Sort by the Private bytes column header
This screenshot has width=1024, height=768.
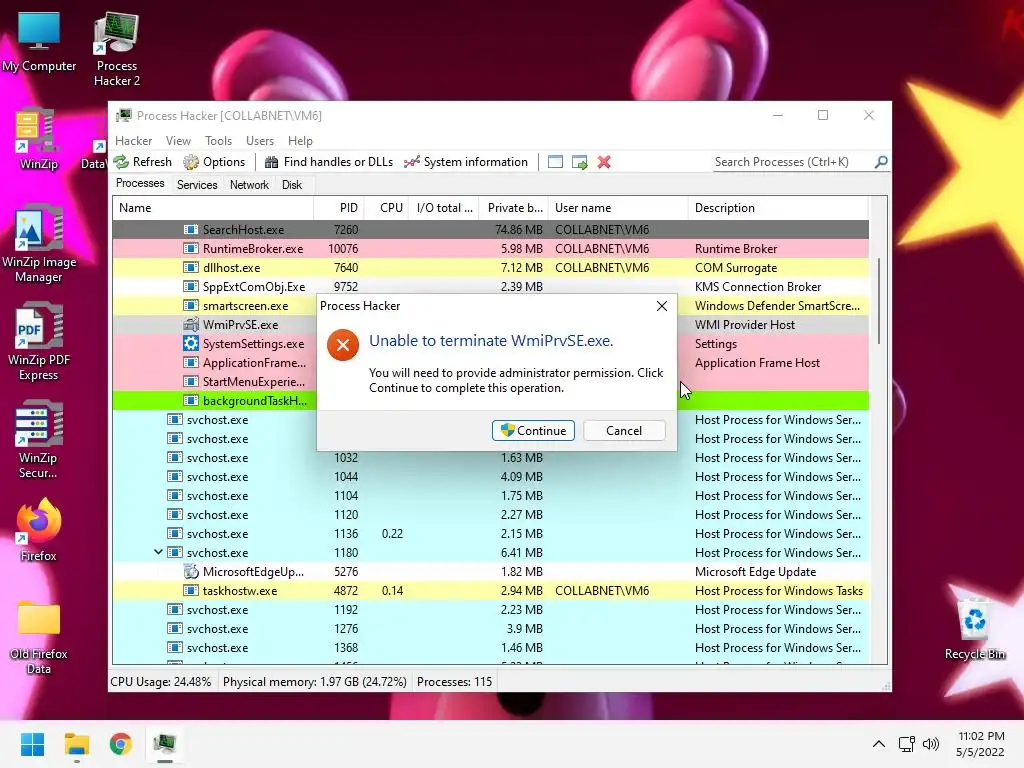pyautogui.click(x=514, y=208)
